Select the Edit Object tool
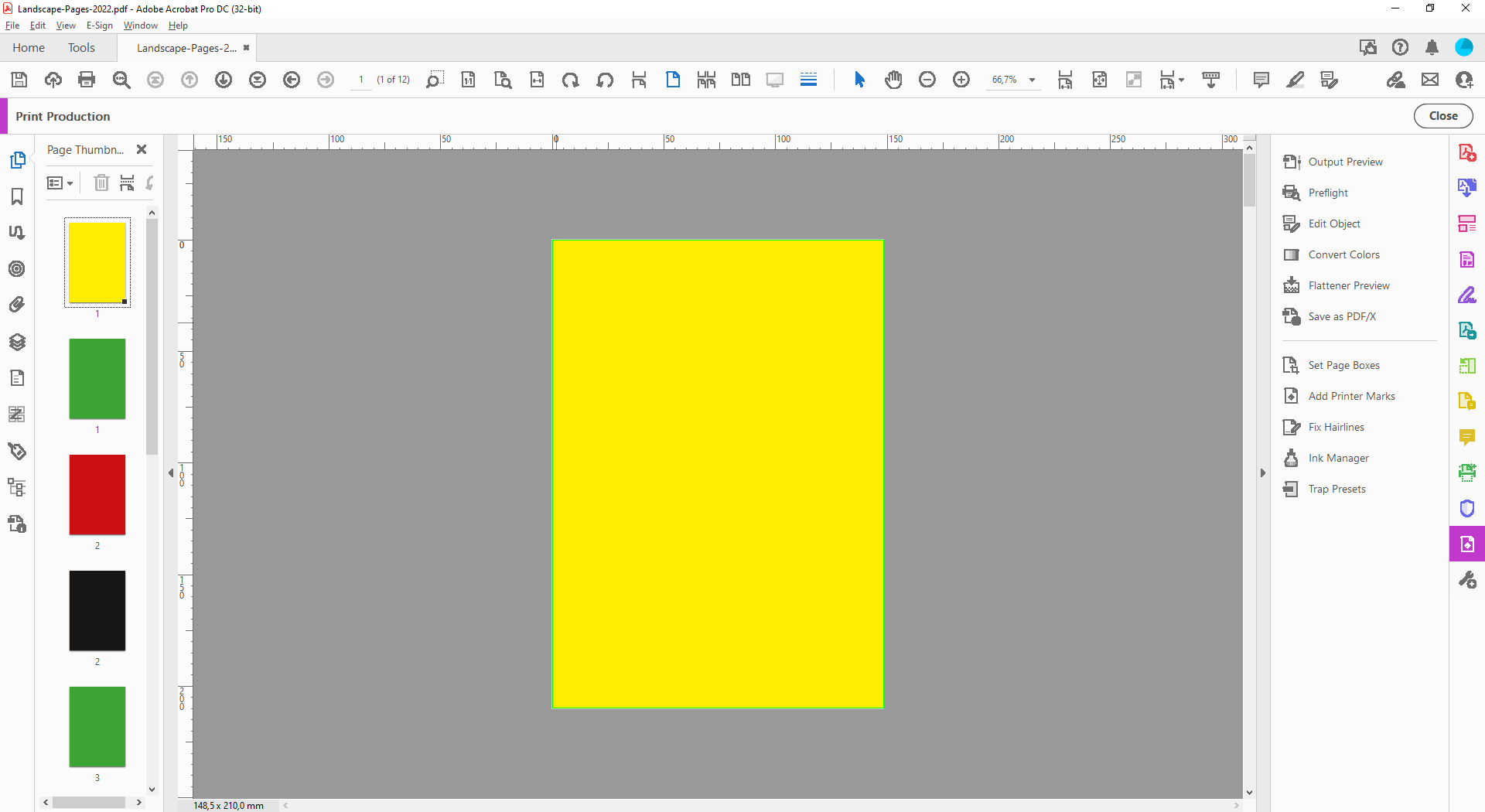 1334,223
